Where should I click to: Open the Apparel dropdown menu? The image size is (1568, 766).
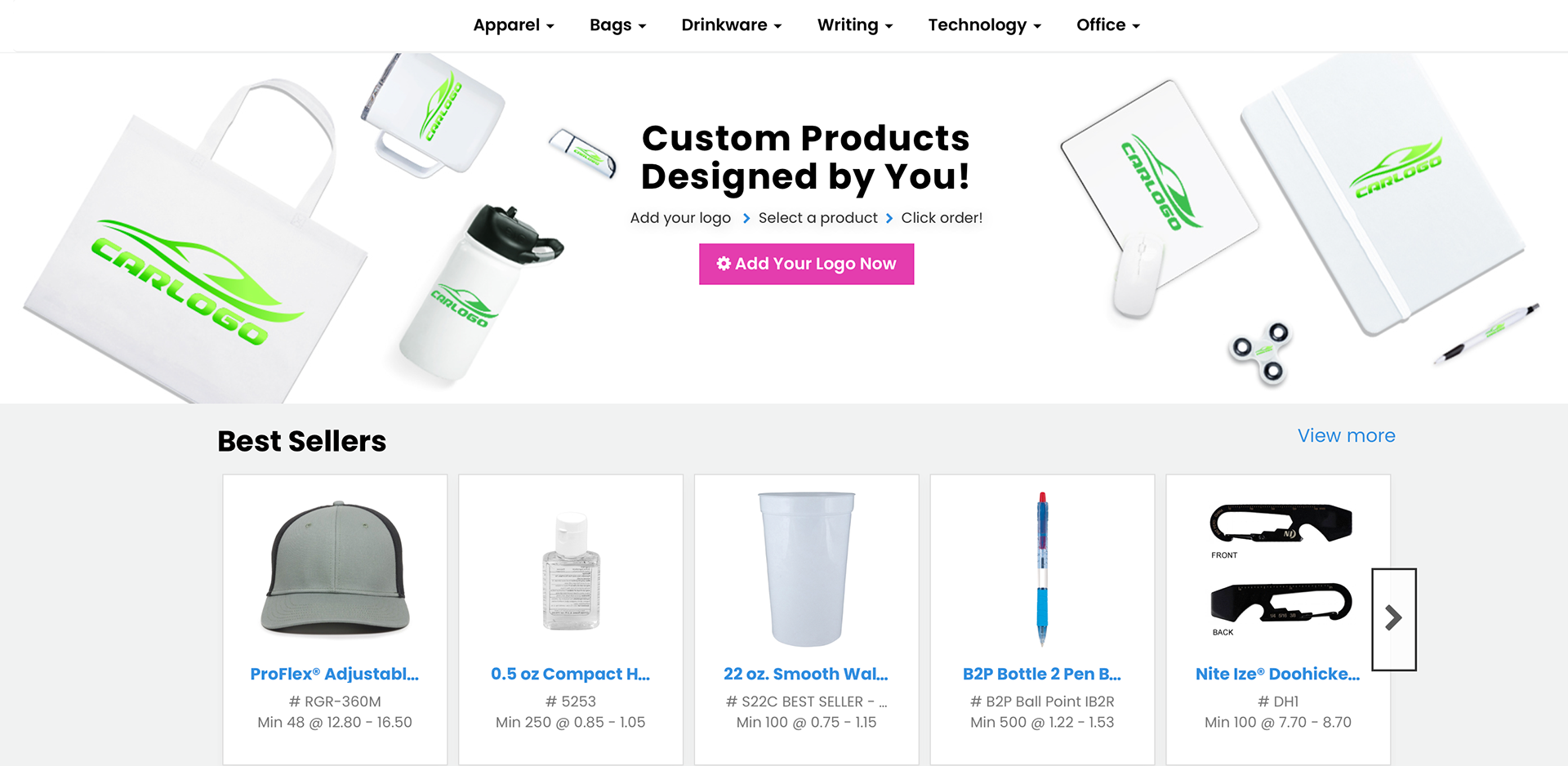(514, 25)
